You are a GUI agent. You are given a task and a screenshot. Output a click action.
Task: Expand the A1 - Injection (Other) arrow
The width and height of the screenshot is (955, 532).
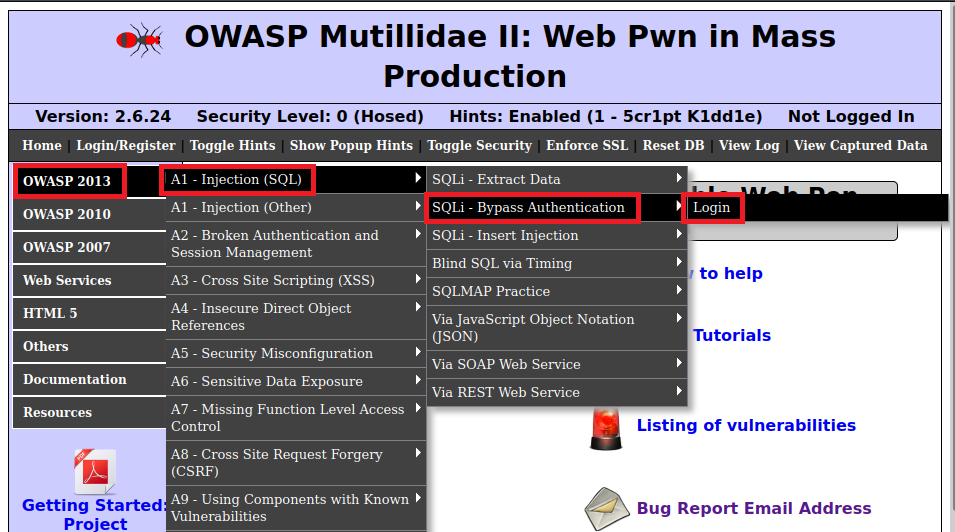click(418, 206)
